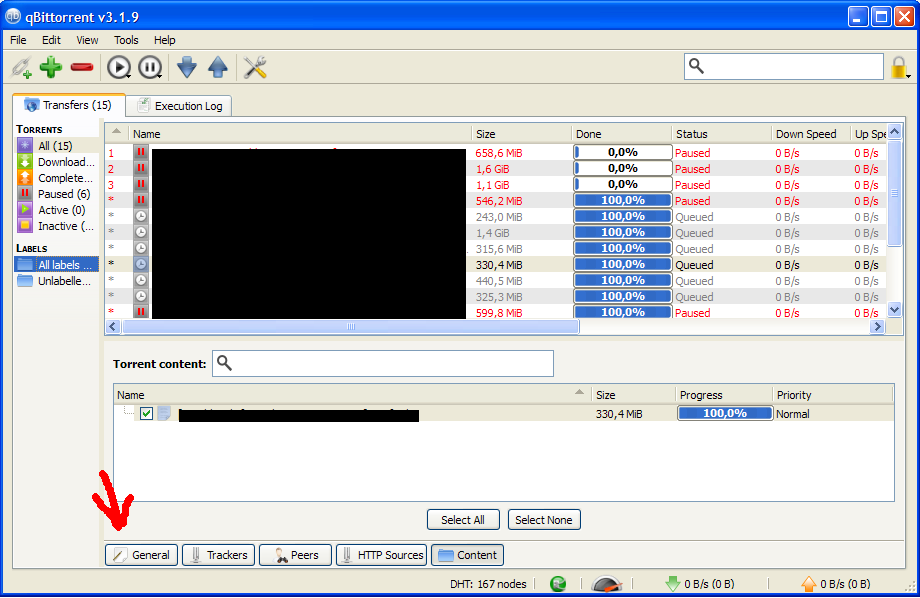The width and height of the screenshot is (920, 598).
Task: Open the HTTP Sources properties button
Action: [381, 555]
